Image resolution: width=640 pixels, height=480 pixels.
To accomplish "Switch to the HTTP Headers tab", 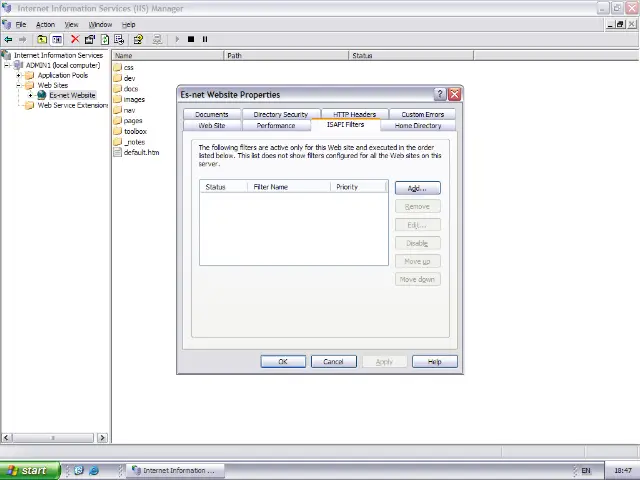I will pos(354,114).
